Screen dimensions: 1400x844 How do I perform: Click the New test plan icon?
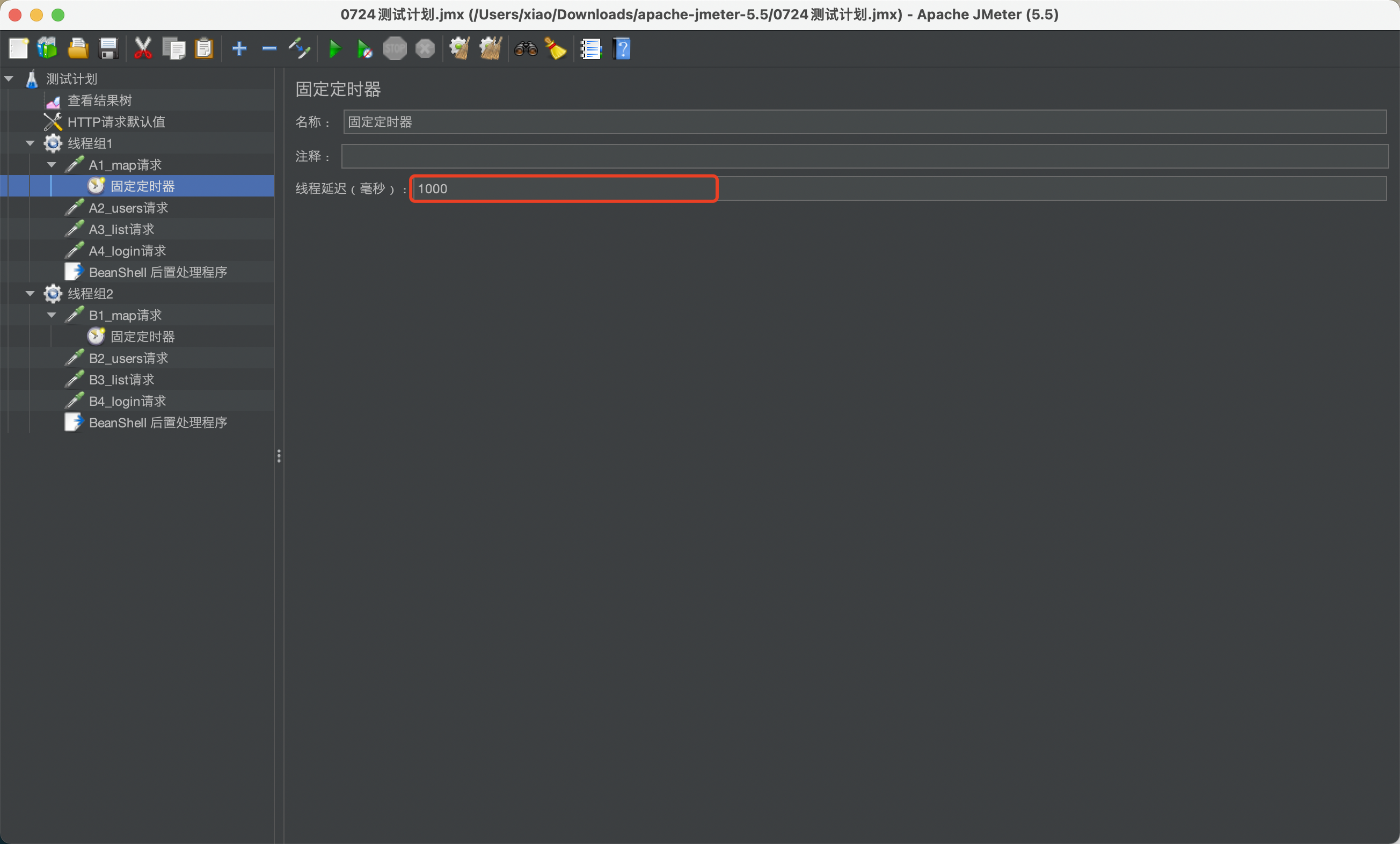pyautogui.click(x=18, y=49)
